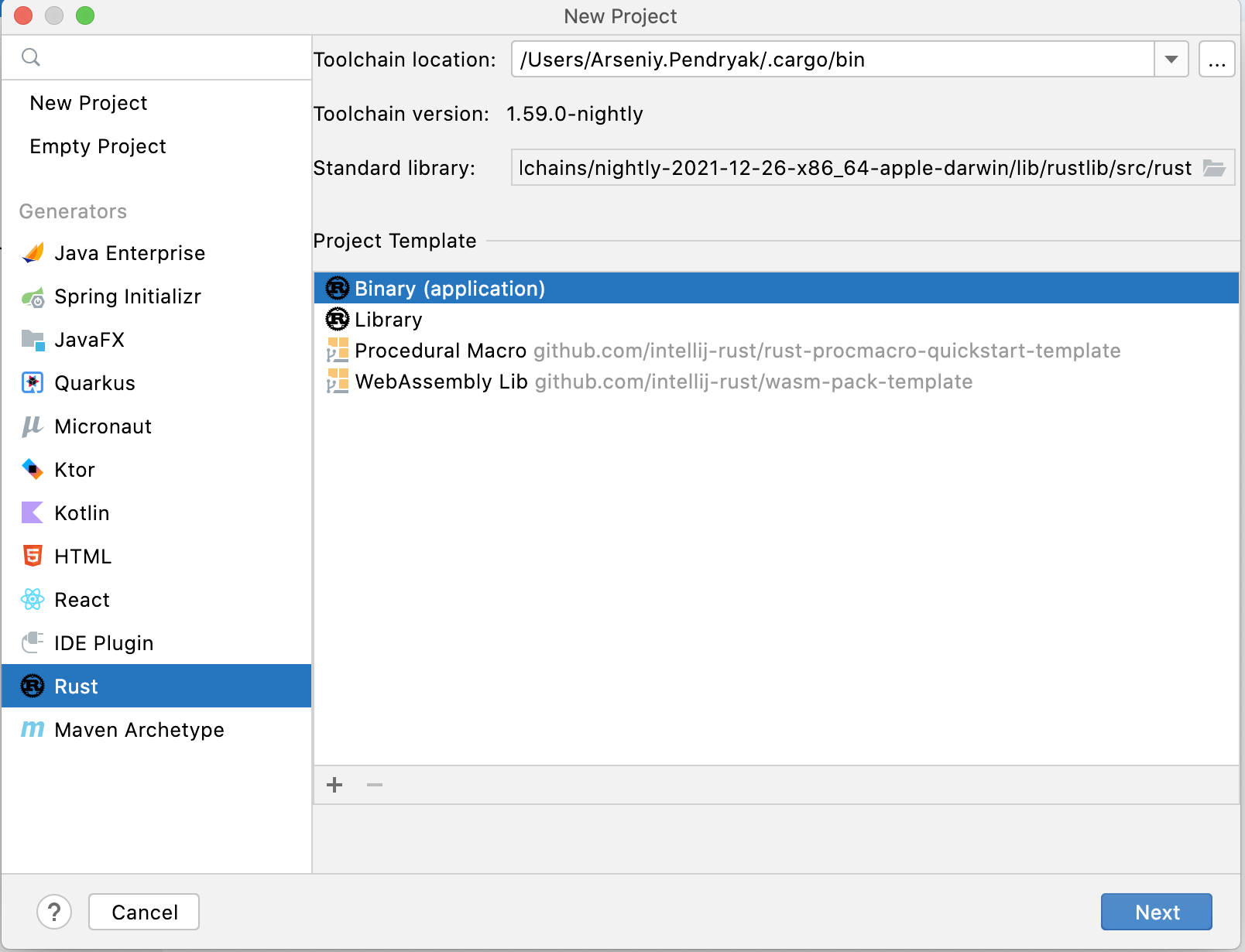
Task: Click the wasm-pack-template URL text
Action: coord(753,382)
